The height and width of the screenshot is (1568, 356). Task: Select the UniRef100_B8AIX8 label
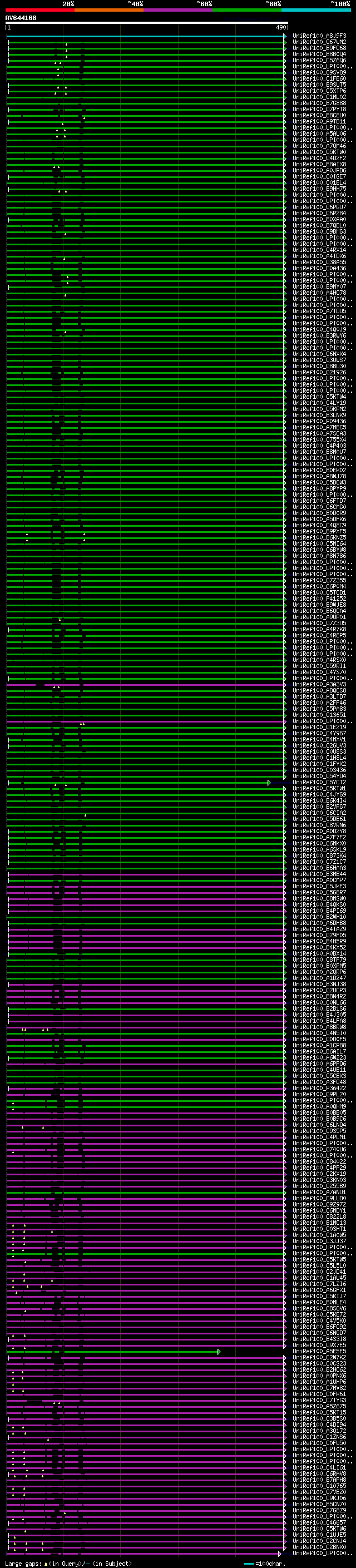pyautogui.click(x=319, y=164)
